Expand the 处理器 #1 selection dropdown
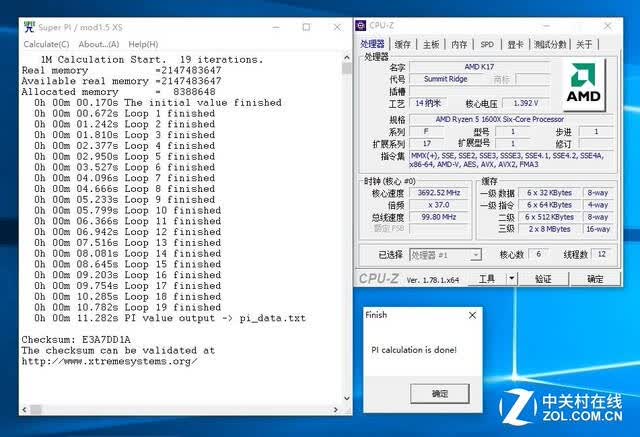The height and width of the screenshot is (437, 640). (x=475, y=255)
